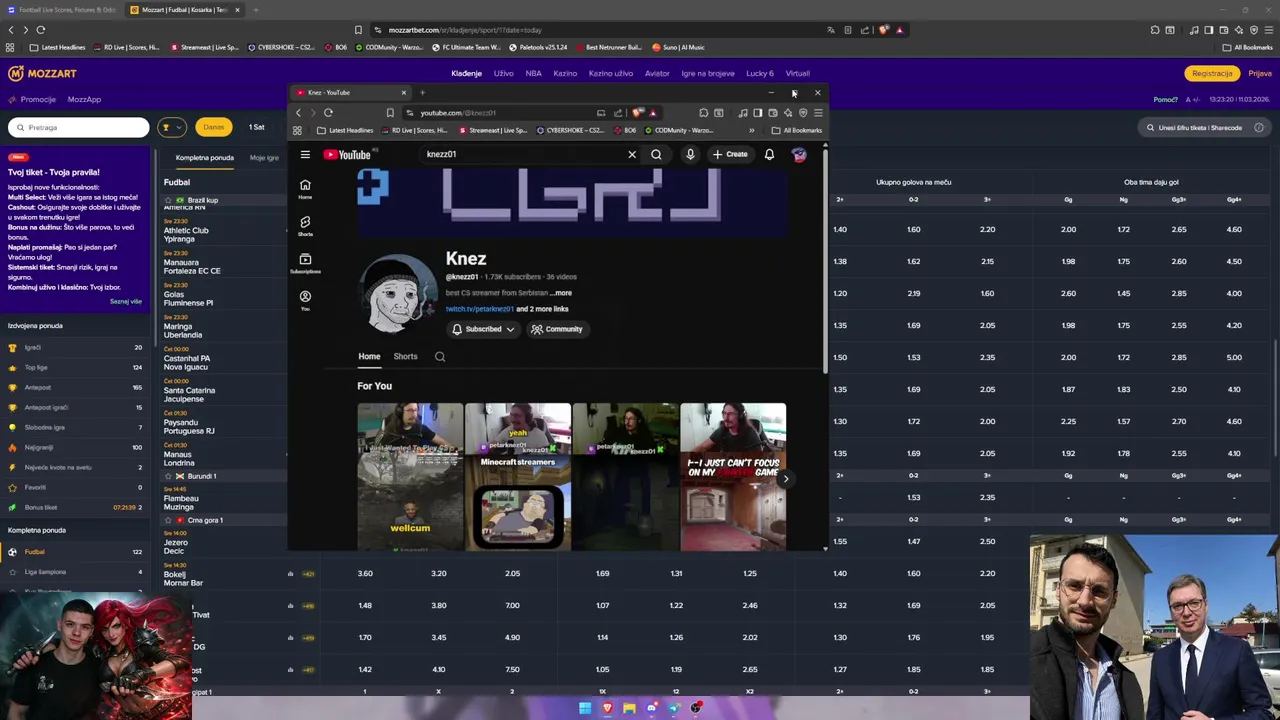Switch to Shorts tab on Knez channel
This screenshot has width=1280, height=720.
point(405,356)
